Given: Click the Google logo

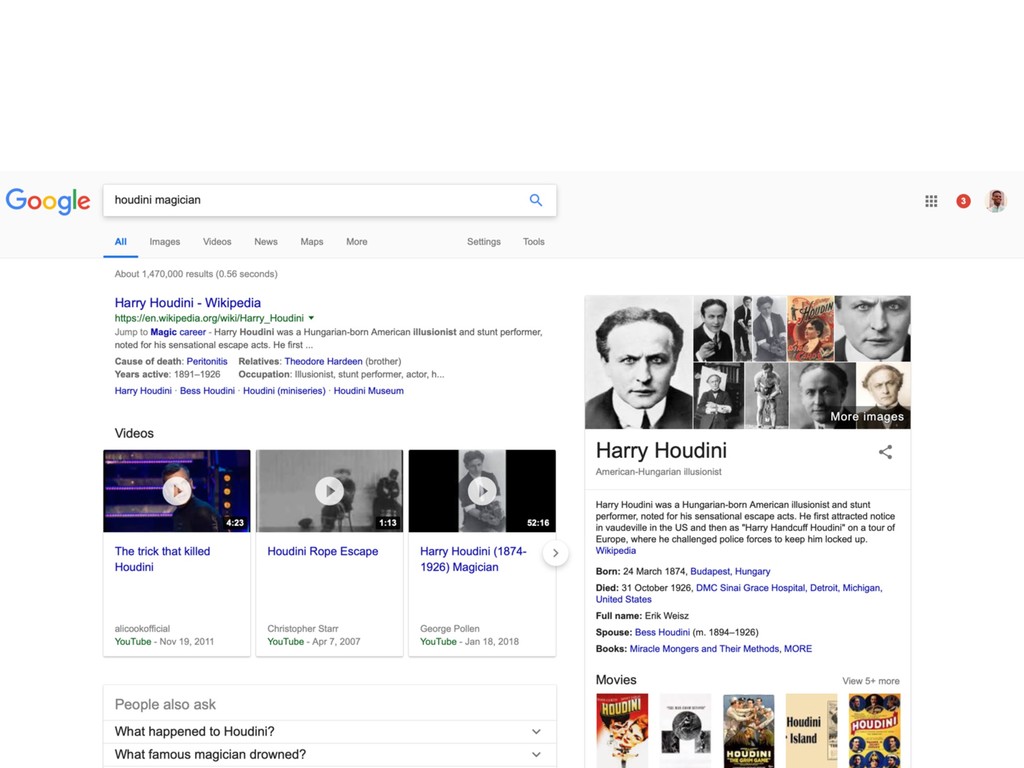Looking at the screenshot, I should (48, 200).
